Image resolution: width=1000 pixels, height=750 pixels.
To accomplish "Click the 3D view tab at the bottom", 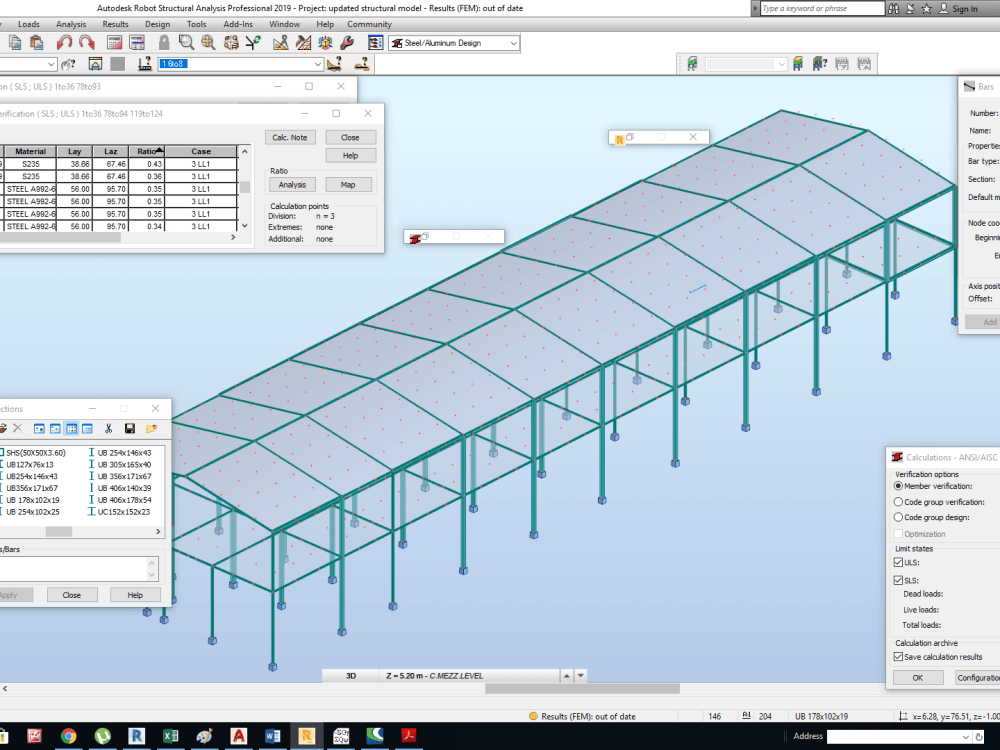I will tap(350, 675).
